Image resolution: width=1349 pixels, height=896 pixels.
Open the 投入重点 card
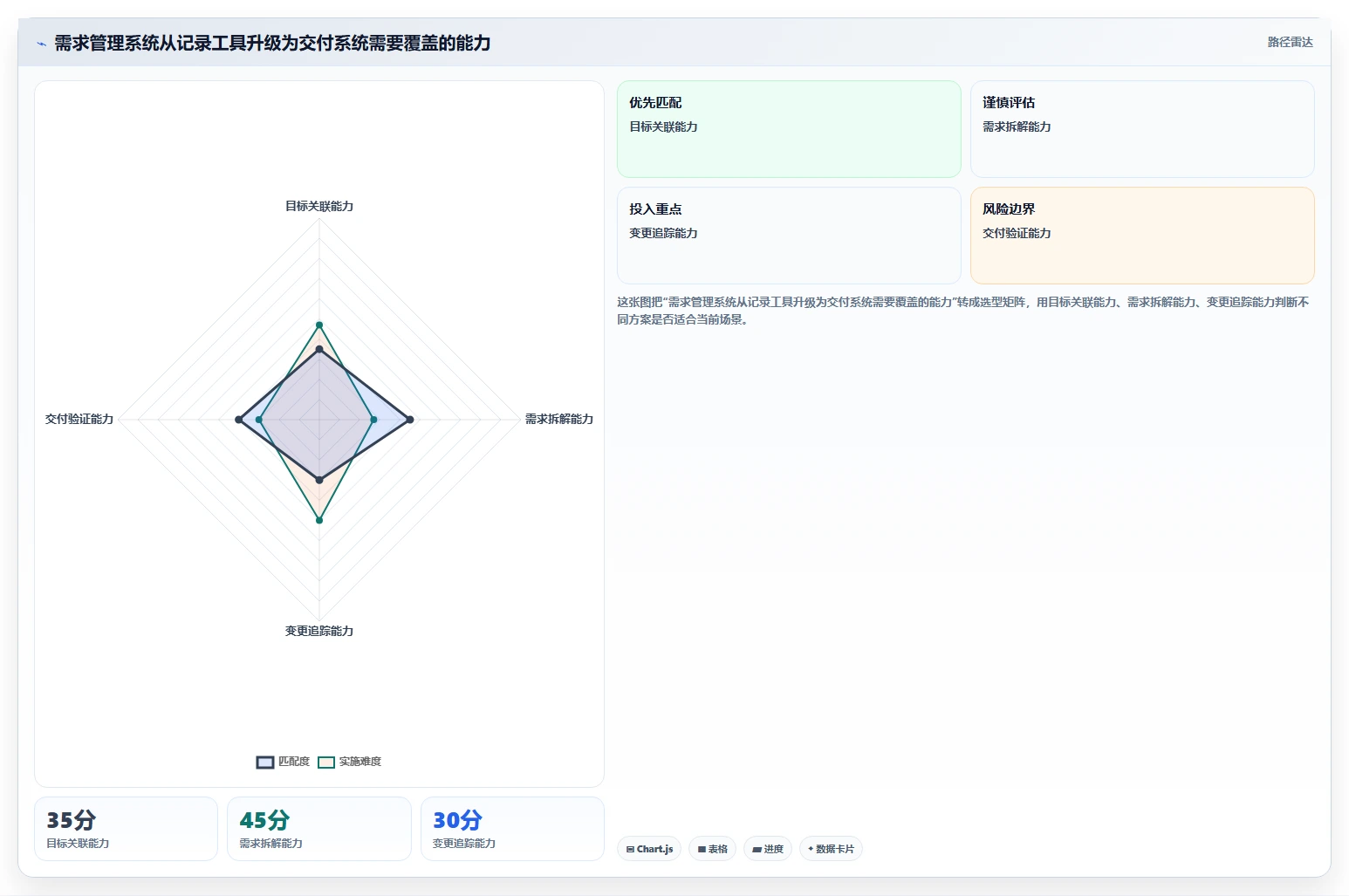(789, 236)
